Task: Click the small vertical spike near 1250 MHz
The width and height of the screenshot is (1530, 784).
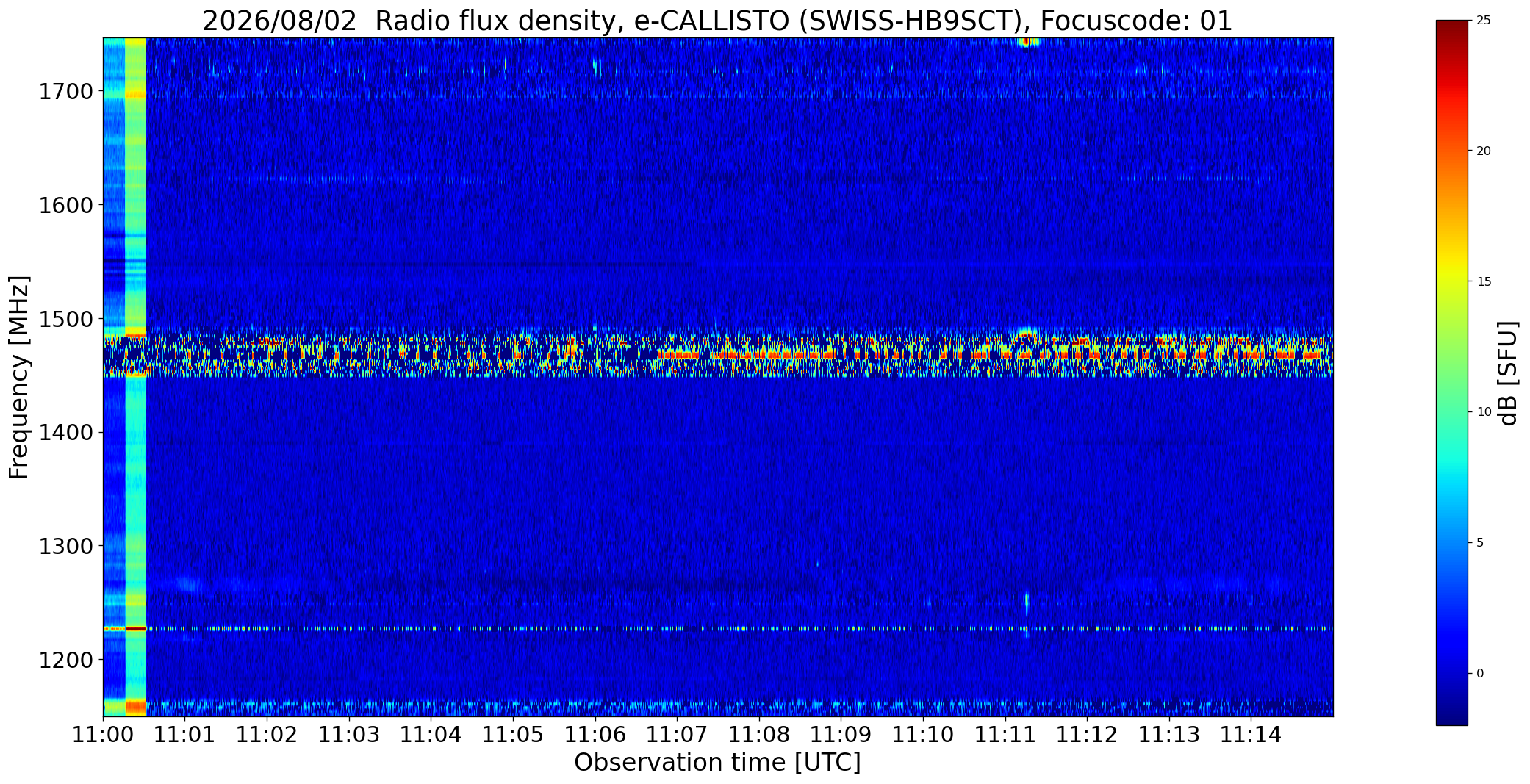Action: pos(1027,604)
